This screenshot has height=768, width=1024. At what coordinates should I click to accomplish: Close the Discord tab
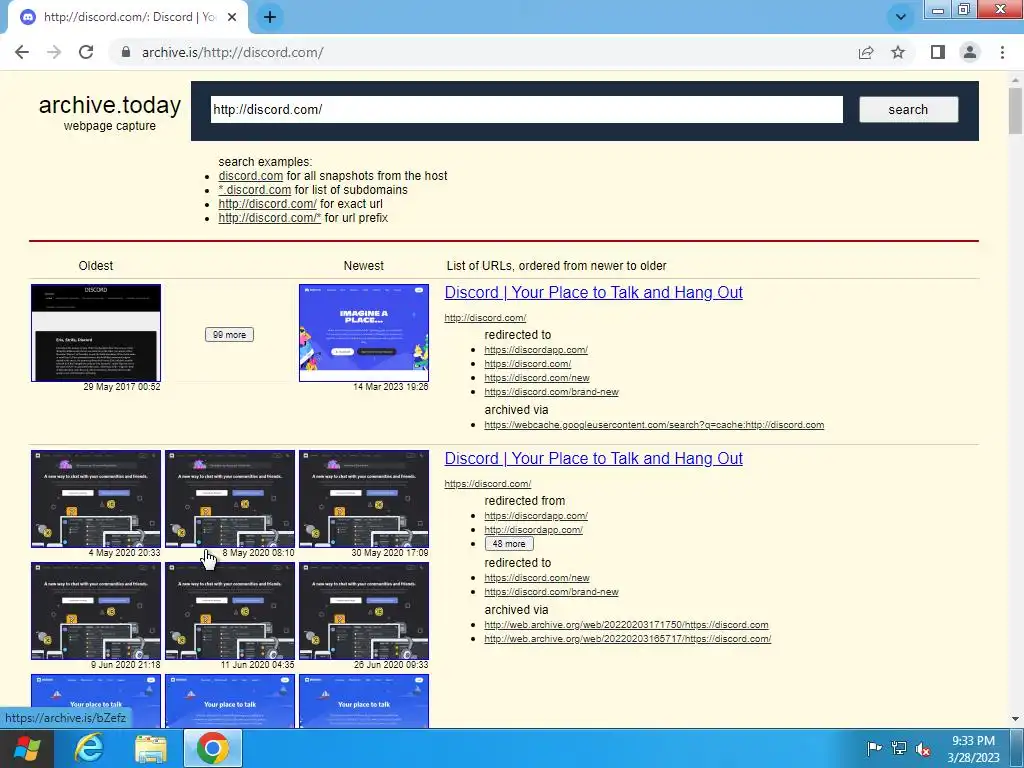click(x=232, y=17)
